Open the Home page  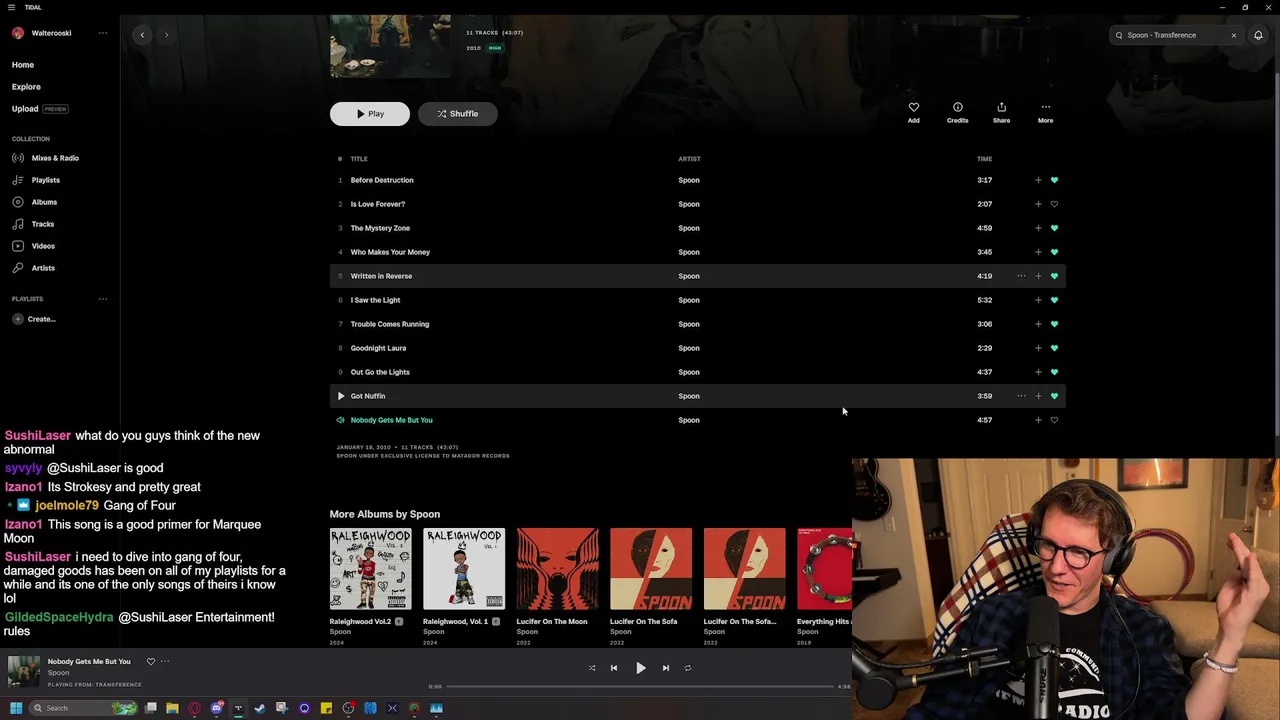click(x=23, y=65)
